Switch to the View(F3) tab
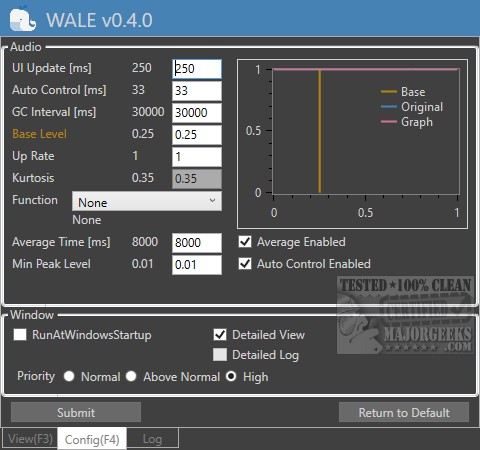The image size is (480, 450). pos(30,439)
